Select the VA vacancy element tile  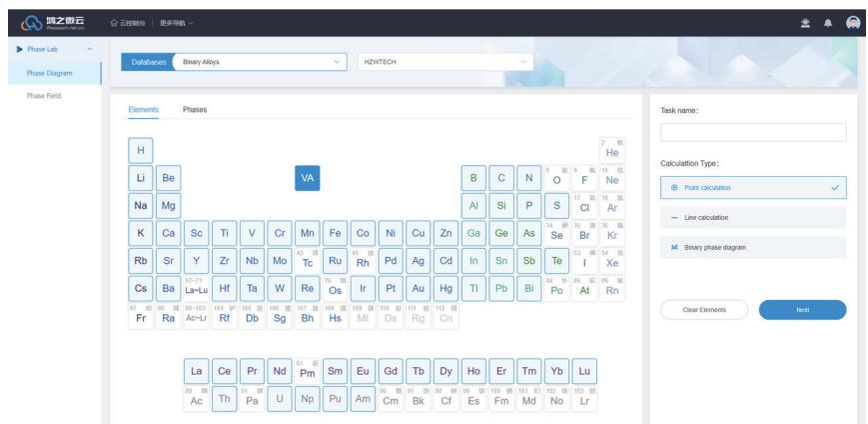point(307,178)
